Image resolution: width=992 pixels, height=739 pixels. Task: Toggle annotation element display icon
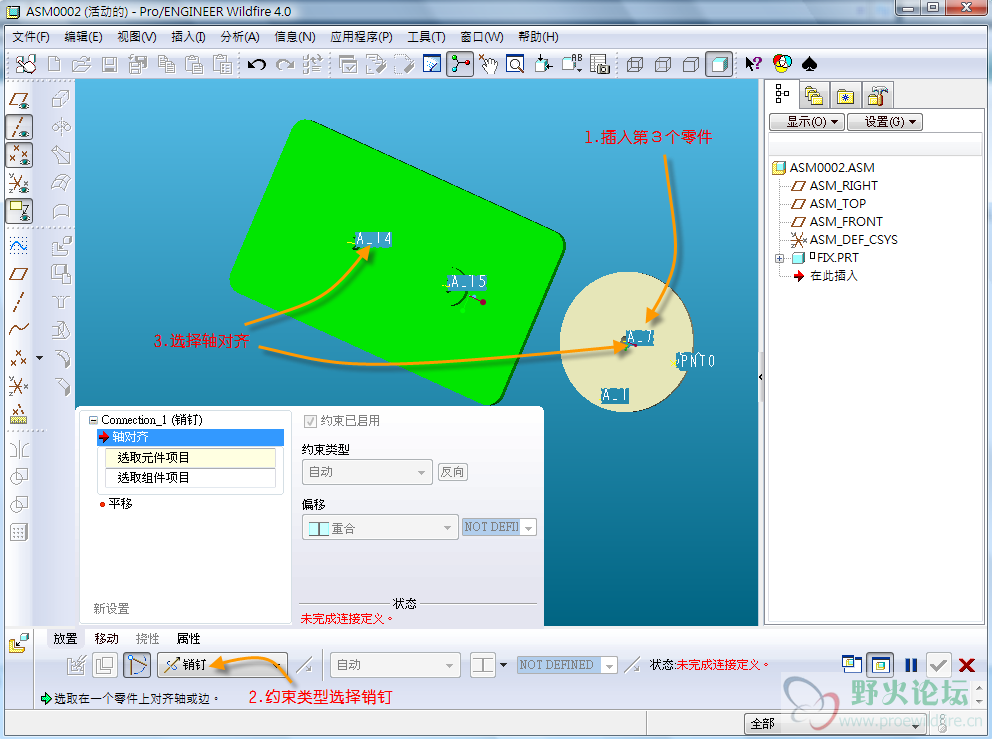click(19, 211)
